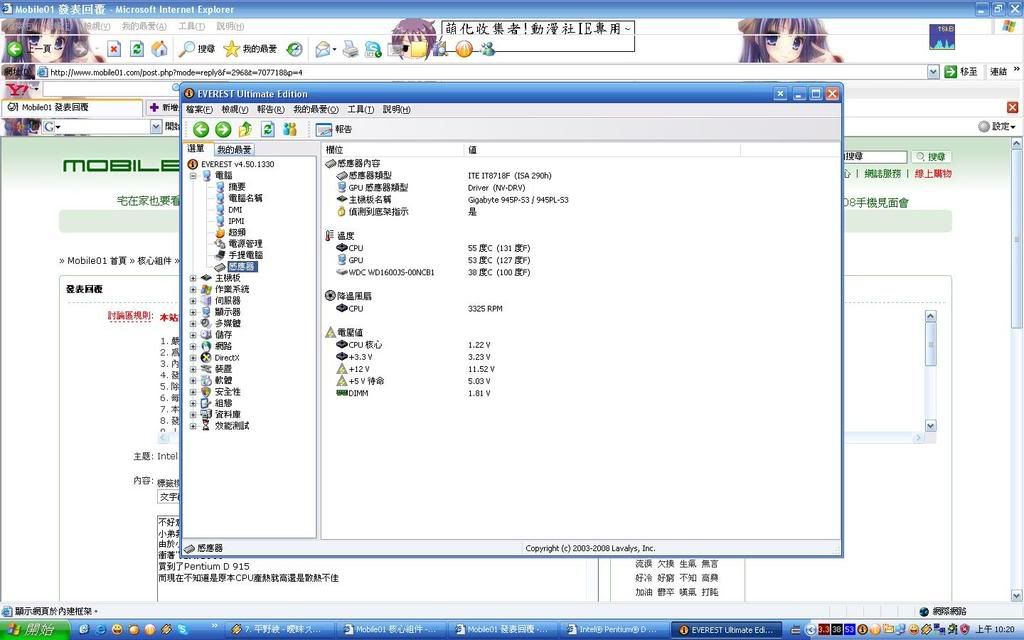Click the Windows 開始 Start button
The image size is (1024, 640).
pos(35,630)
